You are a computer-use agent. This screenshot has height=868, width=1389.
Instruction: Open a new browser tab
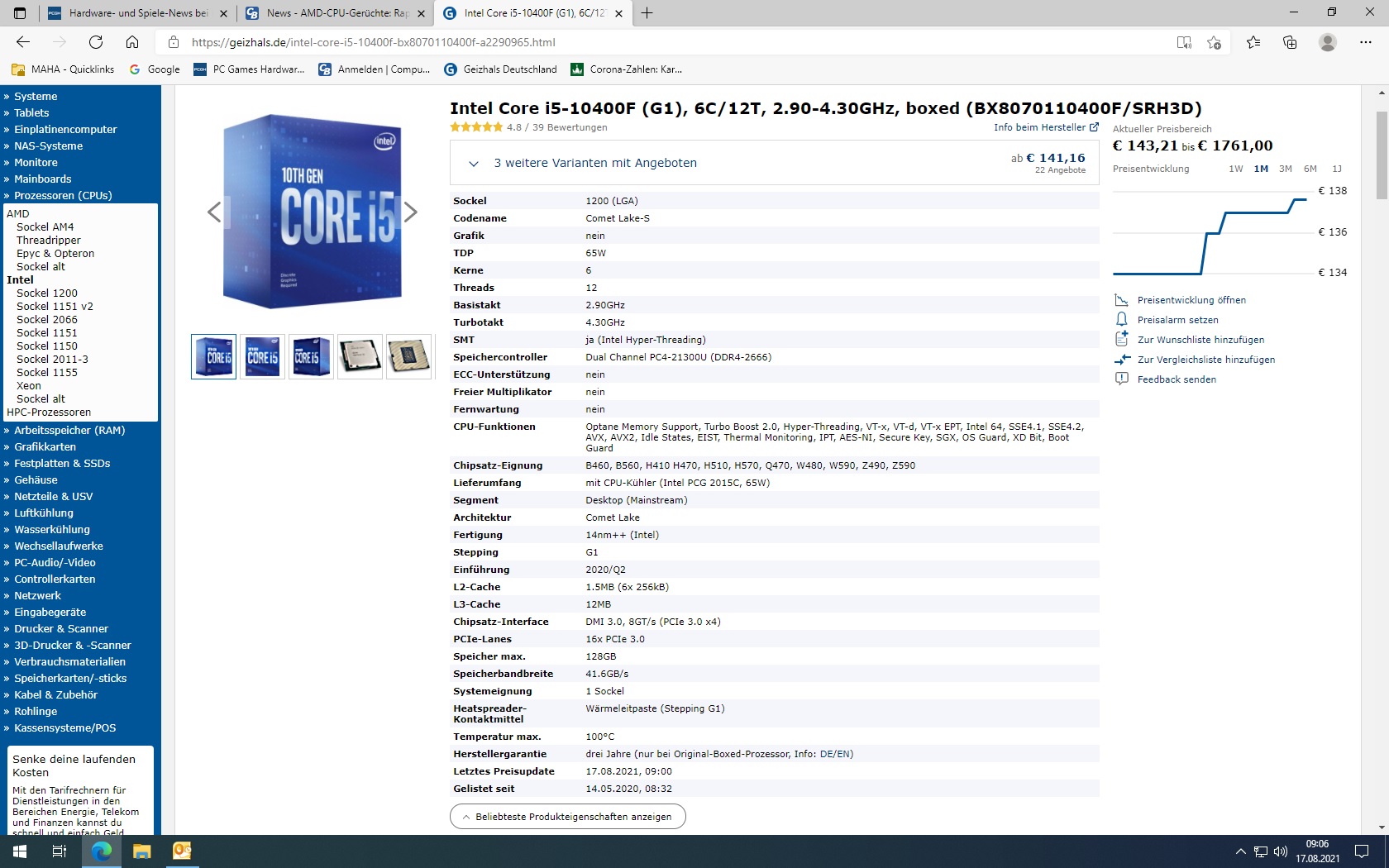[647, 13]
